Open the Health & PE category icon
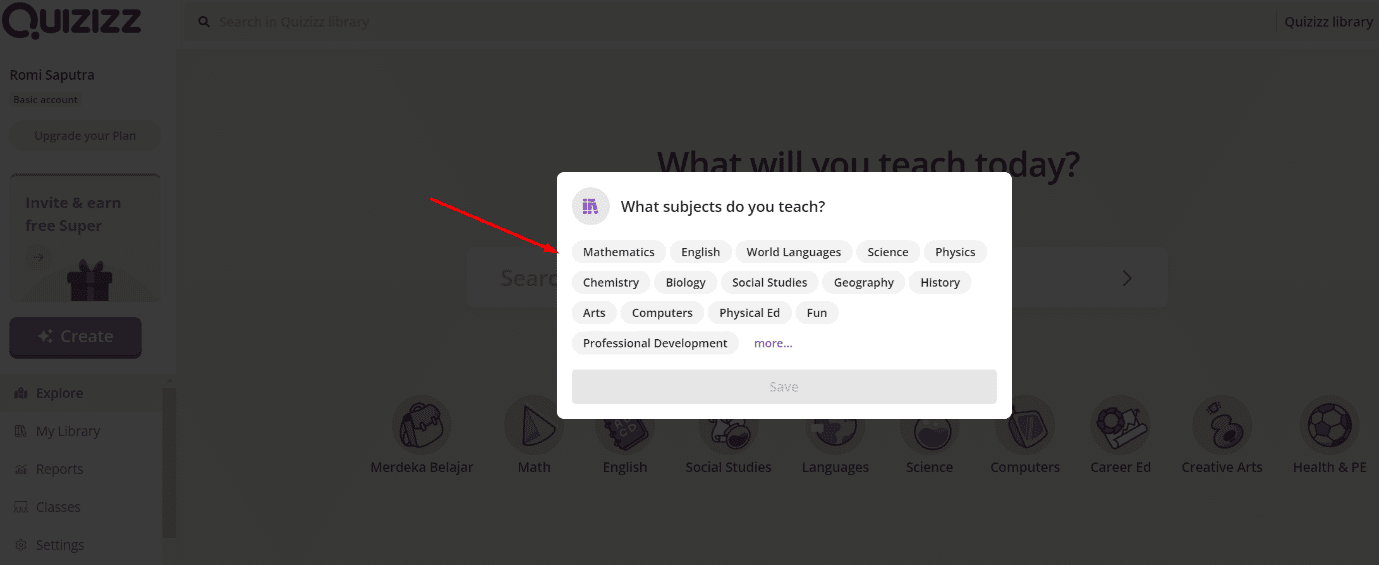 pyautogui.click(x=1329, y=425)
